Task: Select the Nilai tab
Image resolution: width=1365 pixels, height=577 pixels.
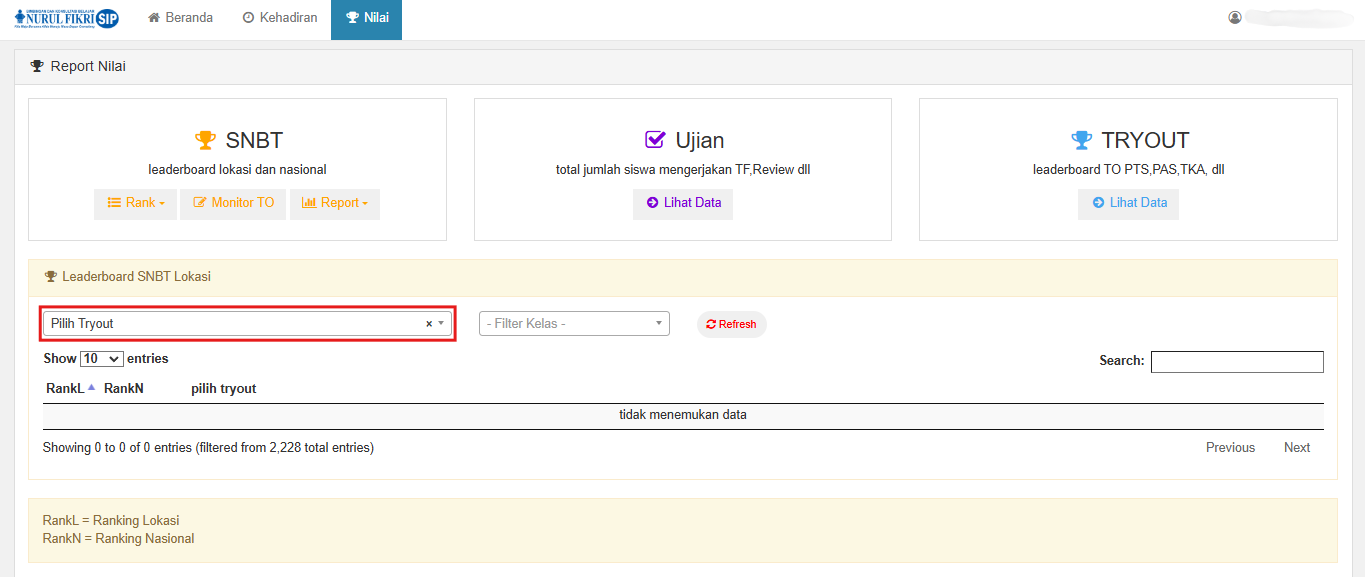Action: tap(366, 18)
